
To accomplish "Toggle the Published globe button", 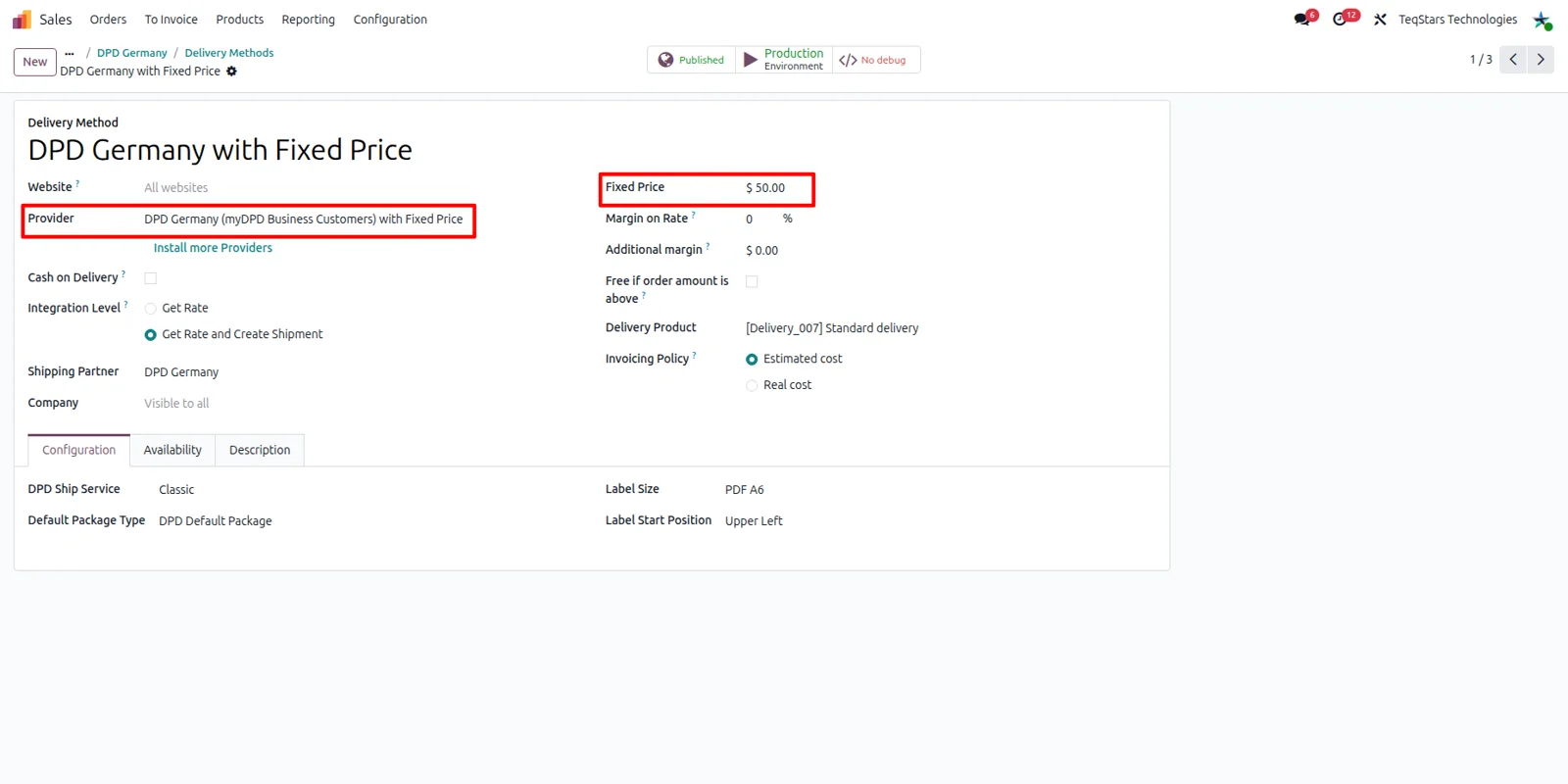I will (691, 60).
